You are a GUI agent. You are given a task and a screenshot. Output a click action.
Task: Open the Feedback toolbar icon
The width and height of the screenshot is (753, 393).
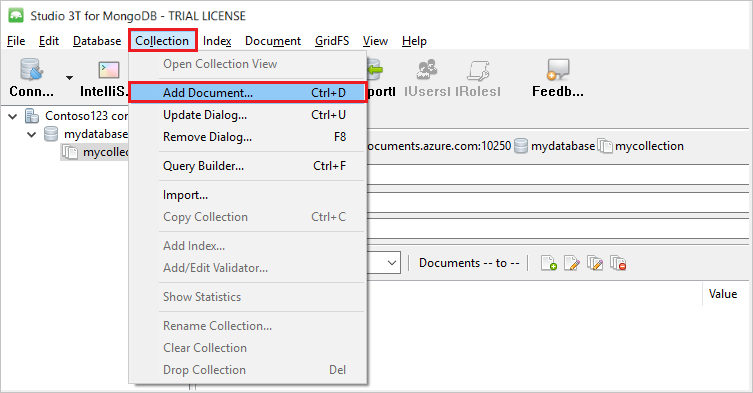point(558,70)
